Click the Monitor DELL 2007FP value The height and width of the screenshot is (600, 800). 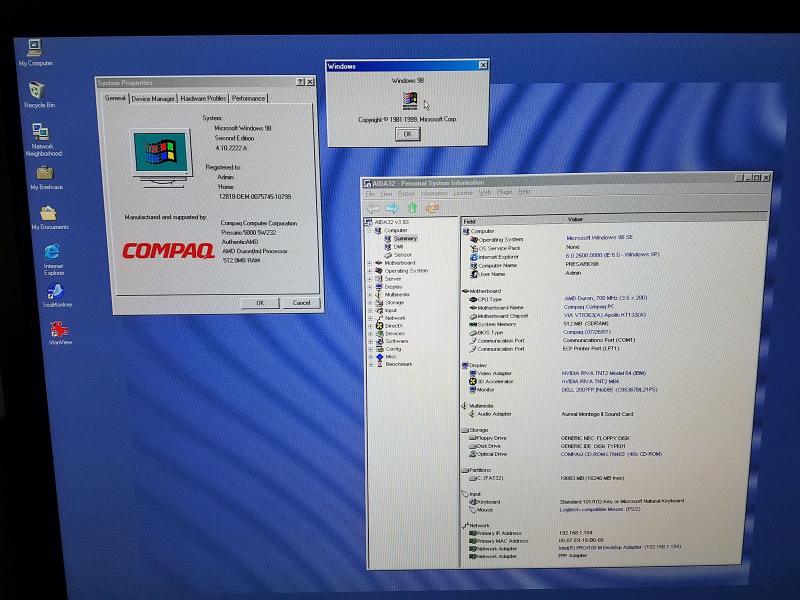coord(609,389)
